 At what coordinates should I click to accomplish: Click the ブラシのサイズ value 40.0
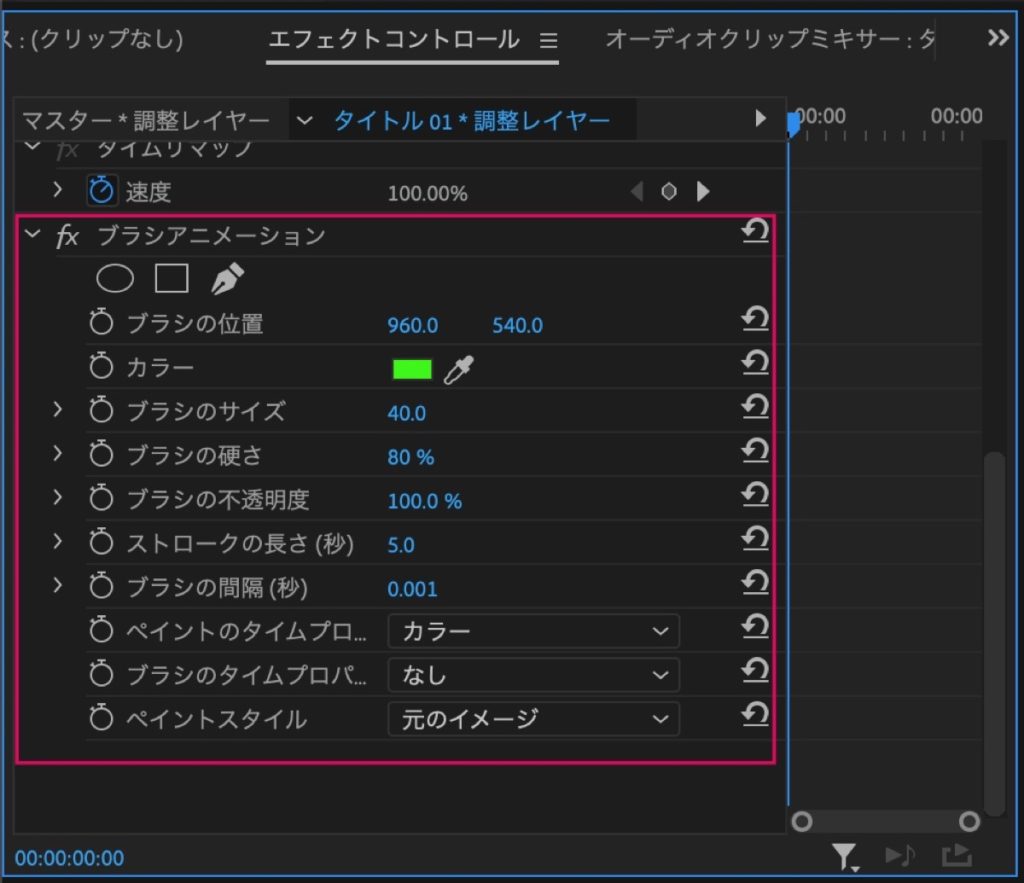tap(406, 413)
